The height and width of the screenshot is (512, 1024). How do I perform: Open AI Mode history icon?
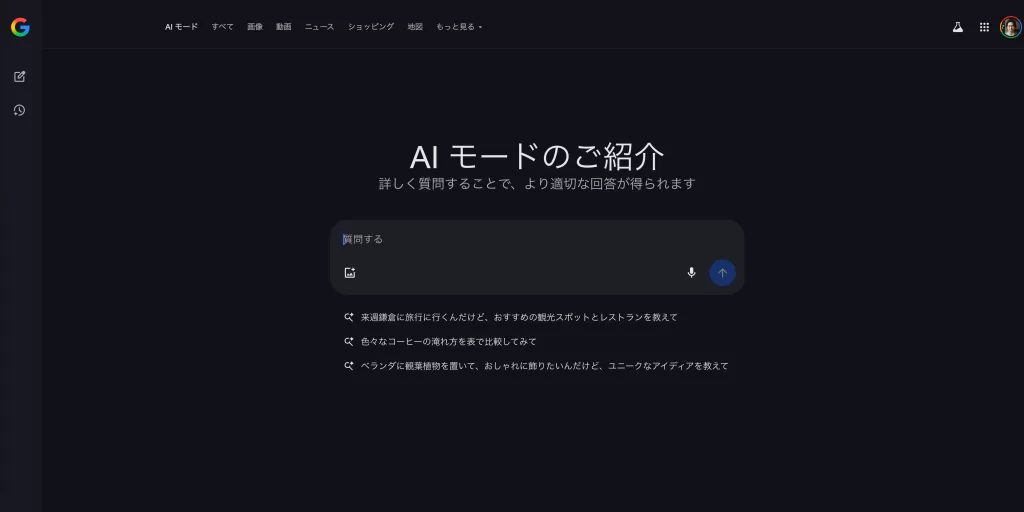20,110
